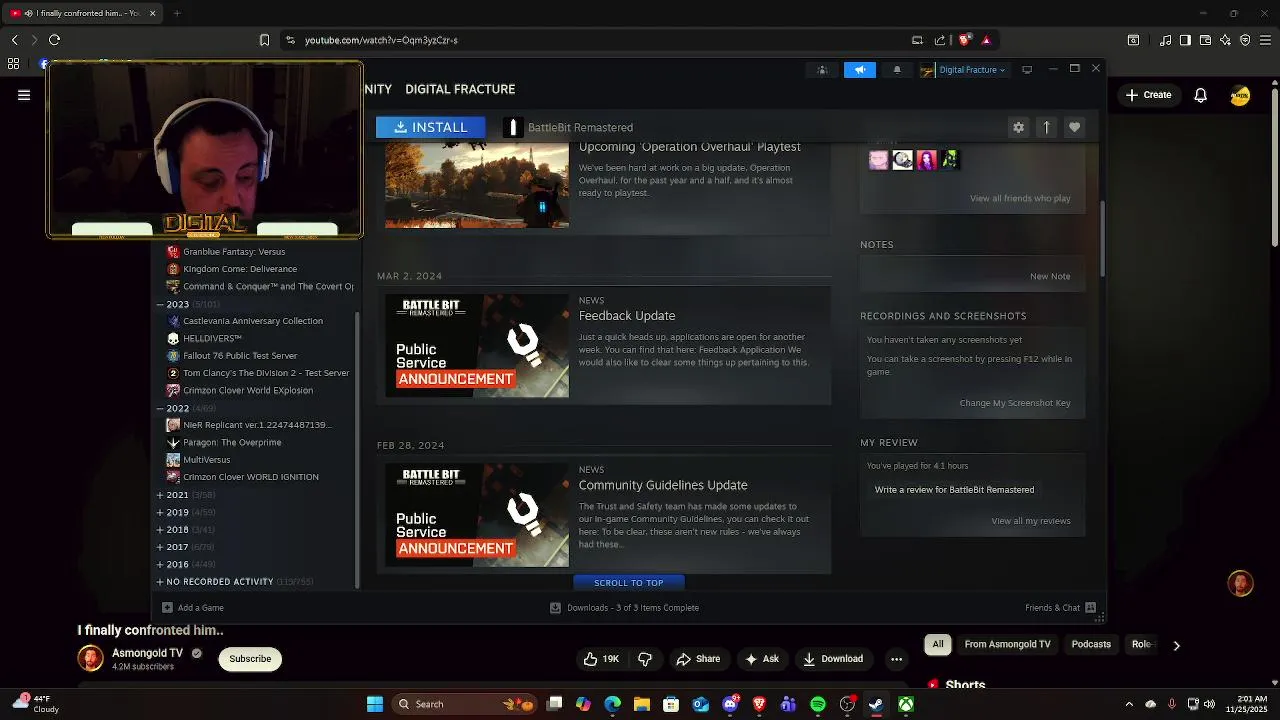Click the blue INSTALL button
Screen dimensions: 1280x720
pyautogui.click(x=430, y=127)
